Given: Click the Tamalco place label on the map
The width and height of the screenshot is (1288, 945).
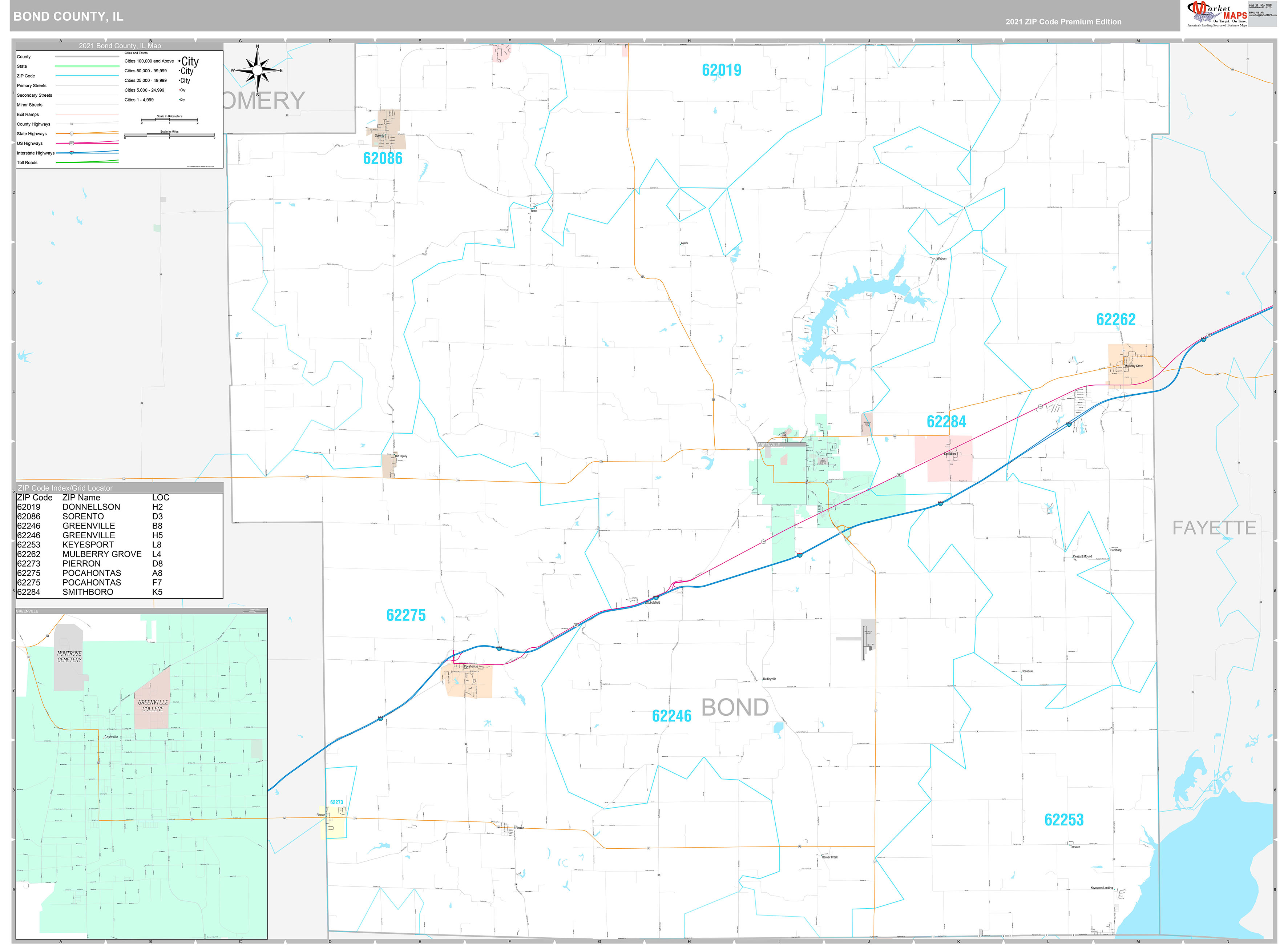Looking at the screenshot, I should point(1075,847).
